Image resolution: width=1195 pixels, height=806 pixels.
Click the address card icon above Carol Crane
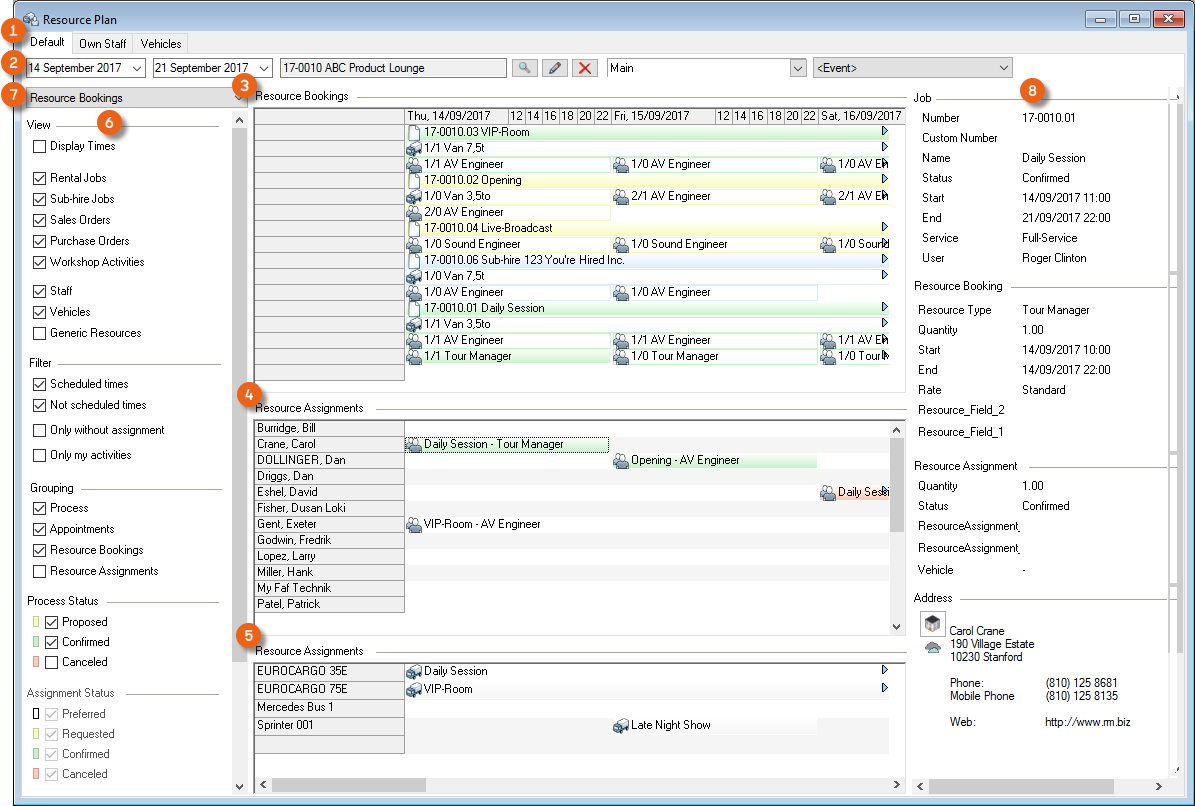[x=932, y=624]
